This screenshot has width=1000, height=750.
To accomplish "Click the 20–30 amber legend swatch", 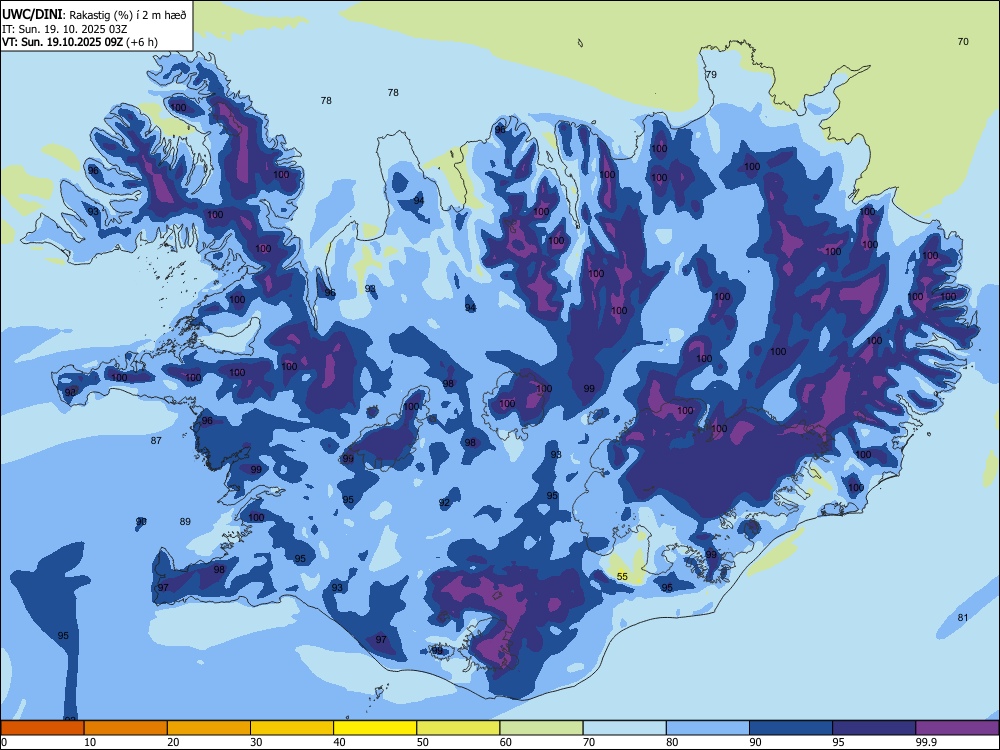I will pos(209,728).
